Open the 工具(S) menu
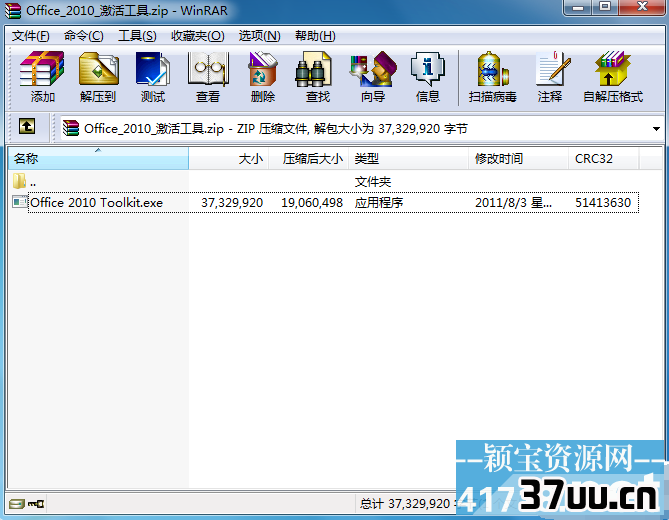Viewport: 669px width, 520px height. (x=137, y=36)
